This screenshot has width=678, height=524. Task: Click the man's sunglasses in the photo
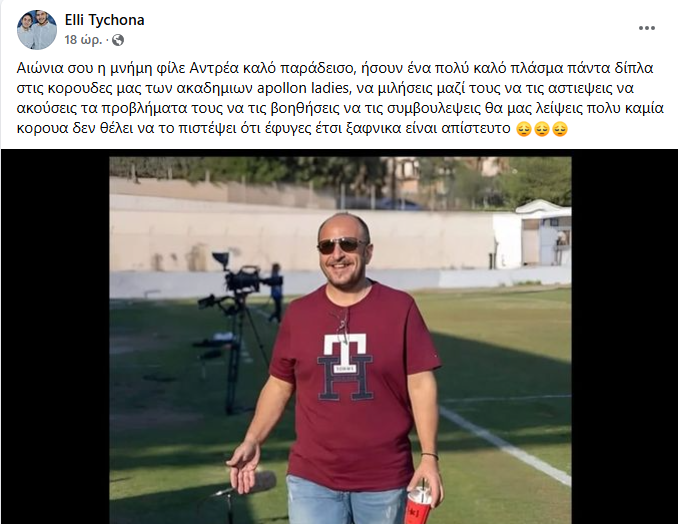[x=342, y=246]
